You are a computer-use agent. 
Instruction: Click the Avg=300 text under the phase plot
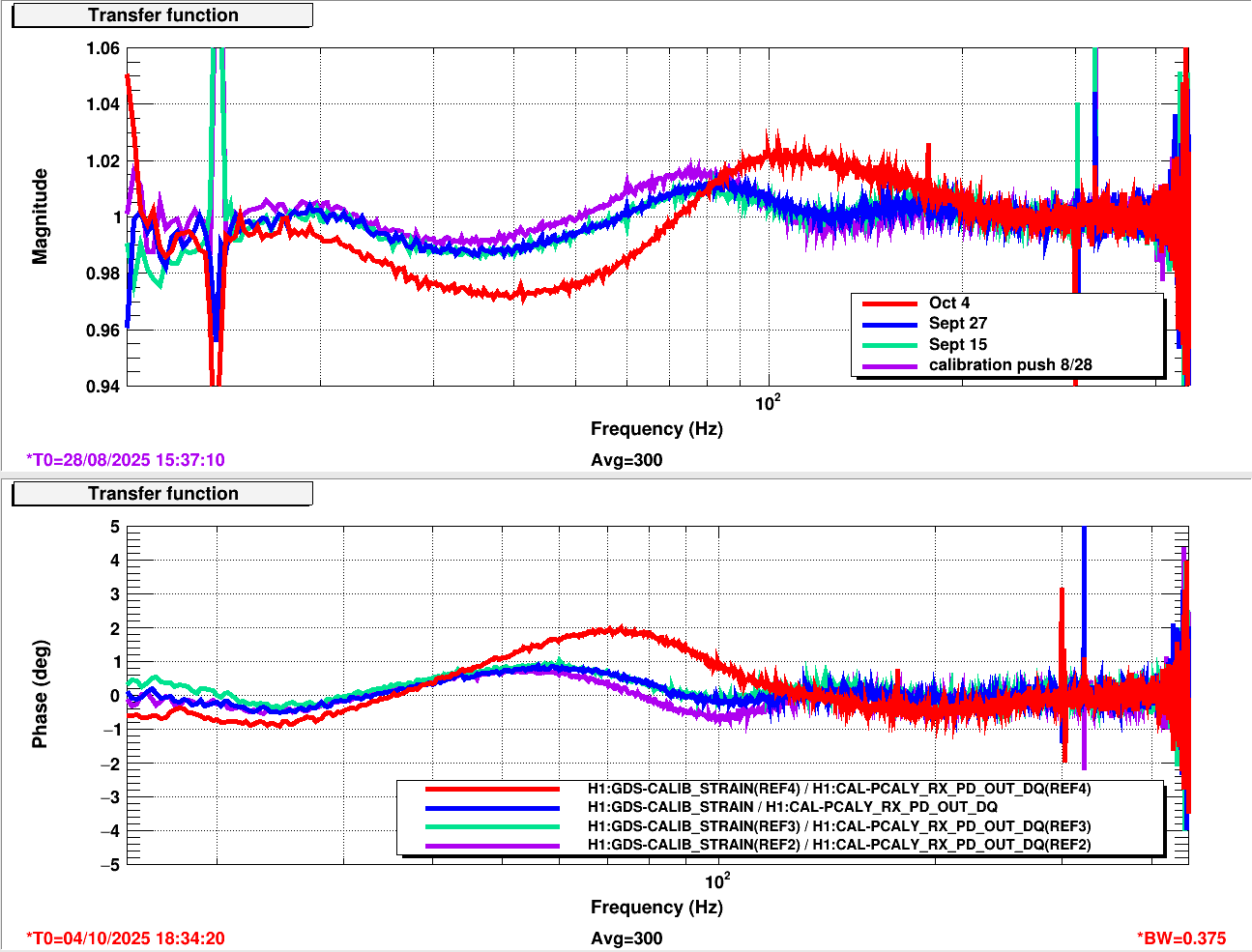(x=626, y=938)
